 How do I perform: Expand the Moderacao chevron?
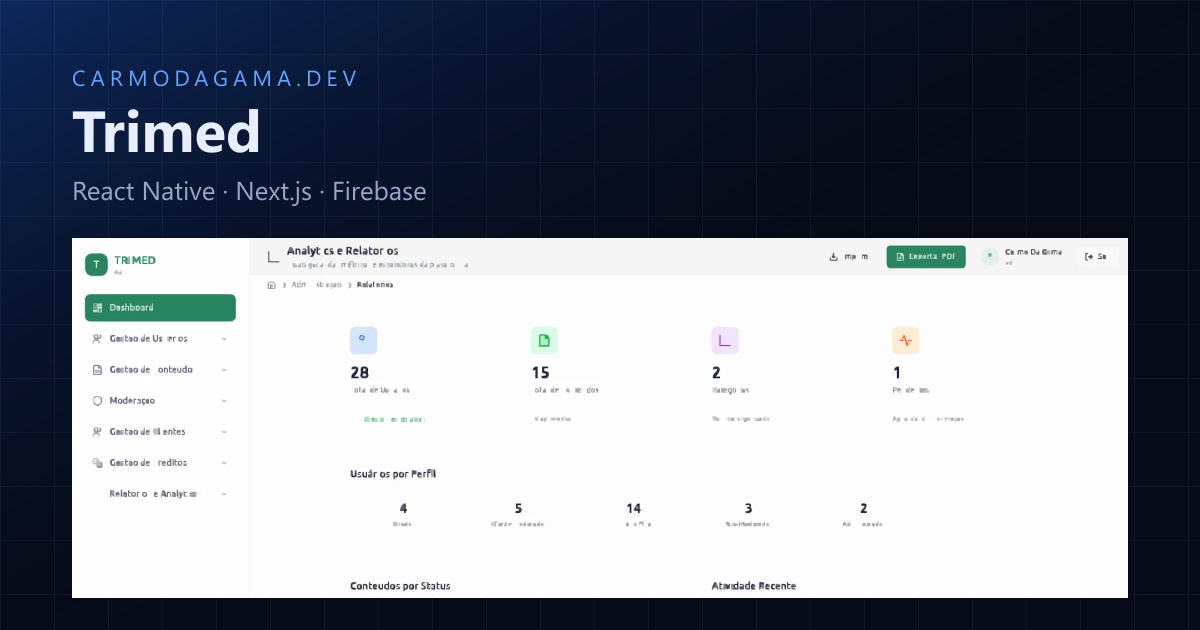224,401
